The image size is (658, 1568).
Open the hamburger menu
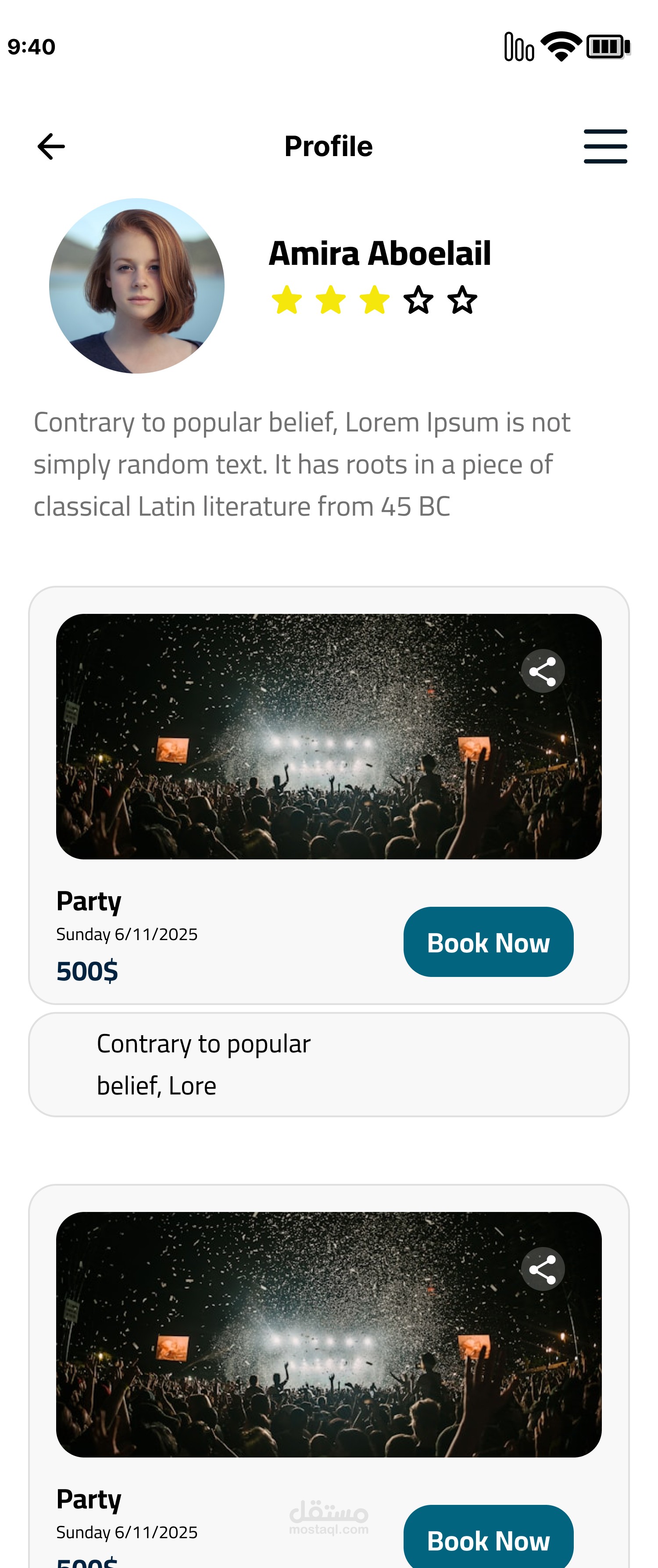605,147
